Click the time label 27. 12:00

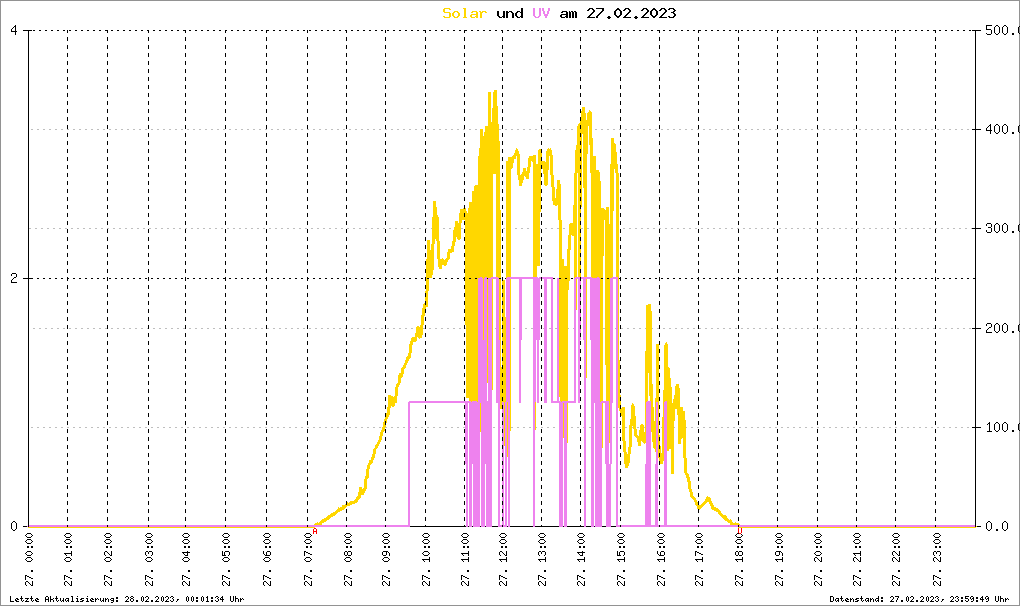coord(503,560)
